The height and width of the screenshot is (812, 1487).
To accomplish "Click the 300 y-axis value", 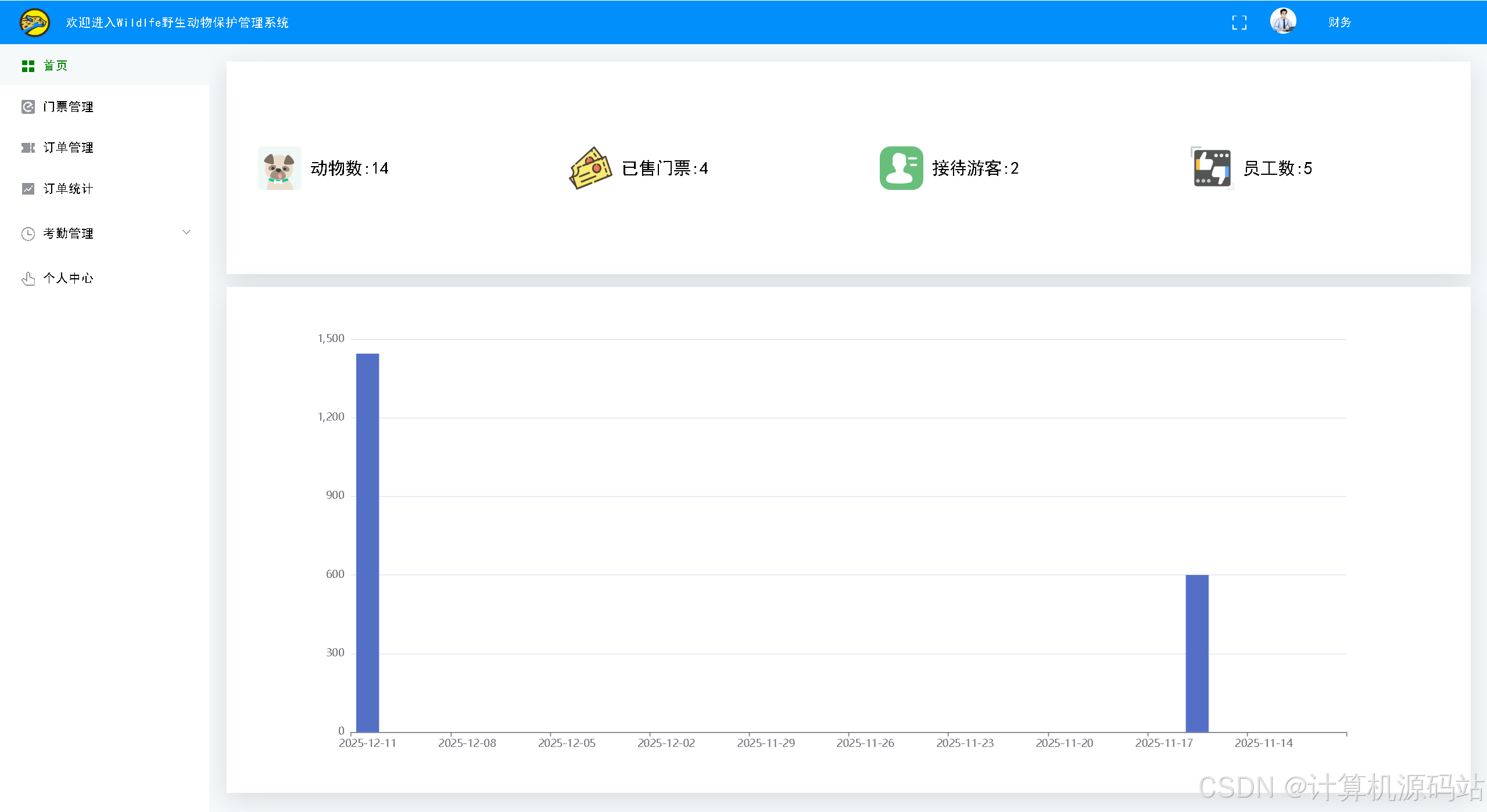I will 335,653.
